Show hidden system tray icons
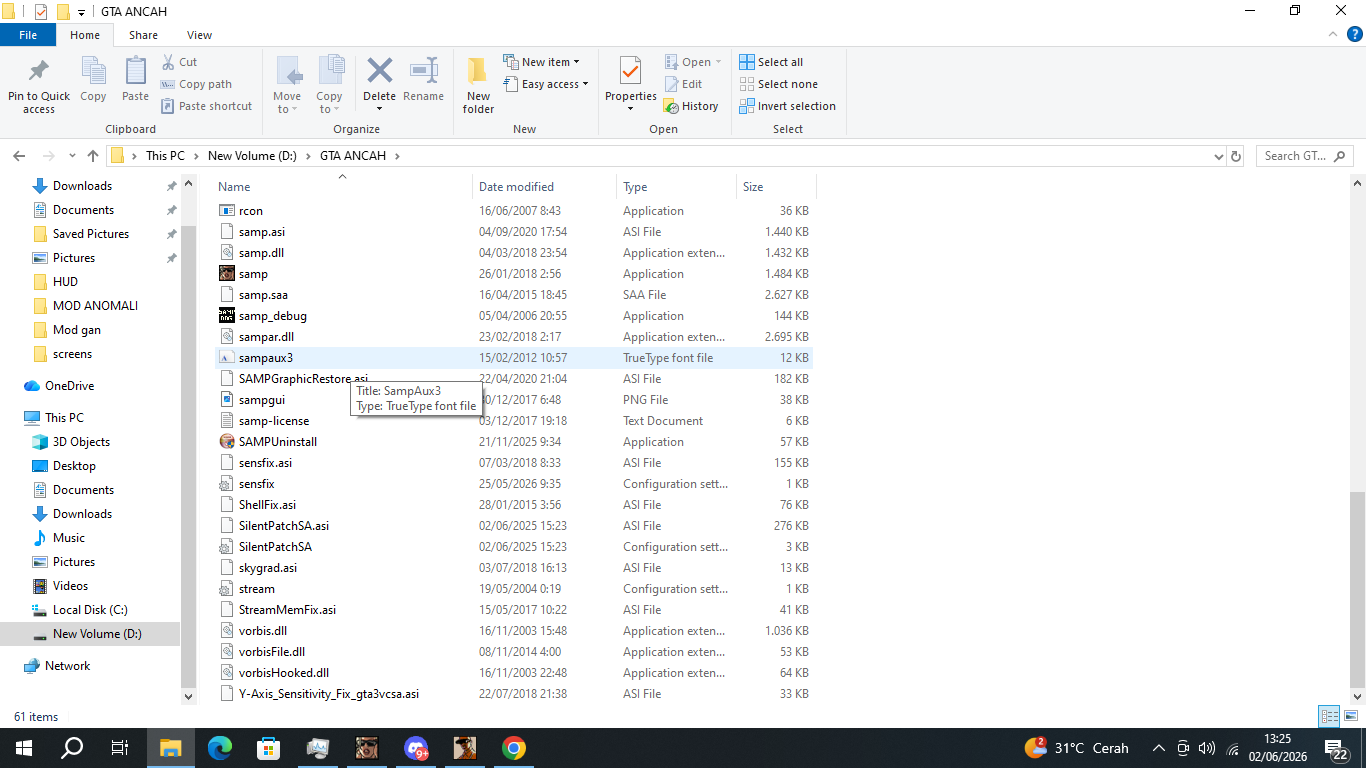 click(x=1158, y=748)
